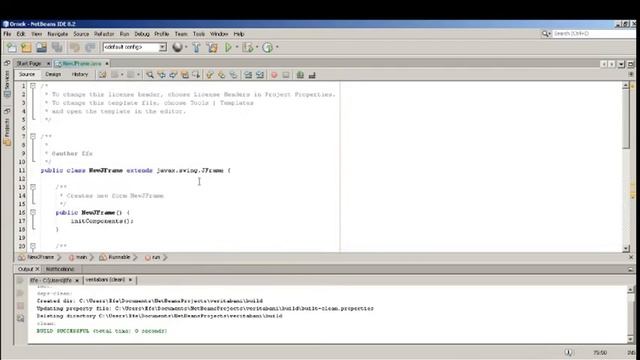Open the Source menu
The width and height of the screenshot is (640, 360).
(81, 34)
